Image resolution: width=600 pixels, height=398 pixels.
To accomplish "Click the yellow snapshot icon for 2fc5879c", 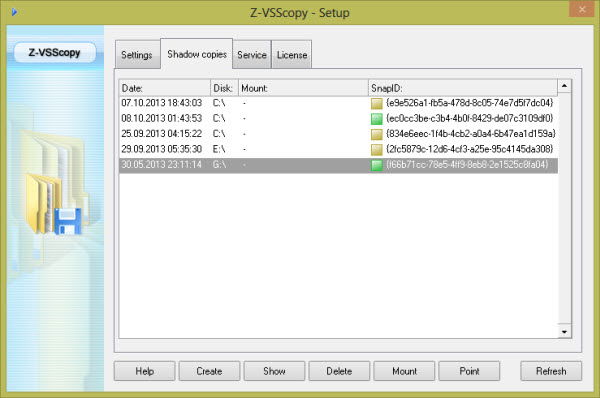I will [x=377, y=150].
